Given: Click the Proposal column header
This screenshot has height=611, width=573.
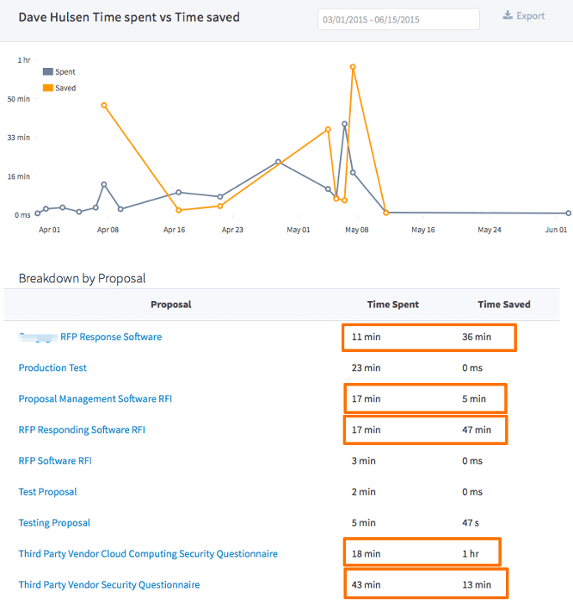Looking at the screenshot, I should point(171,304).
